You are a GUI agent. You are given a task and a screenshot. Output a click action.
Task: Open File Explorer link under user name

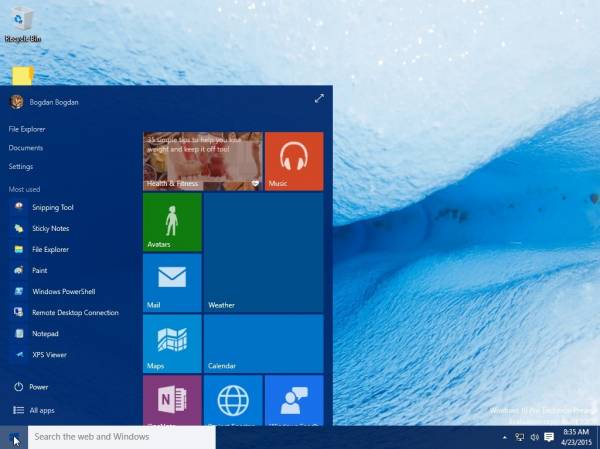tap(27, 129)
